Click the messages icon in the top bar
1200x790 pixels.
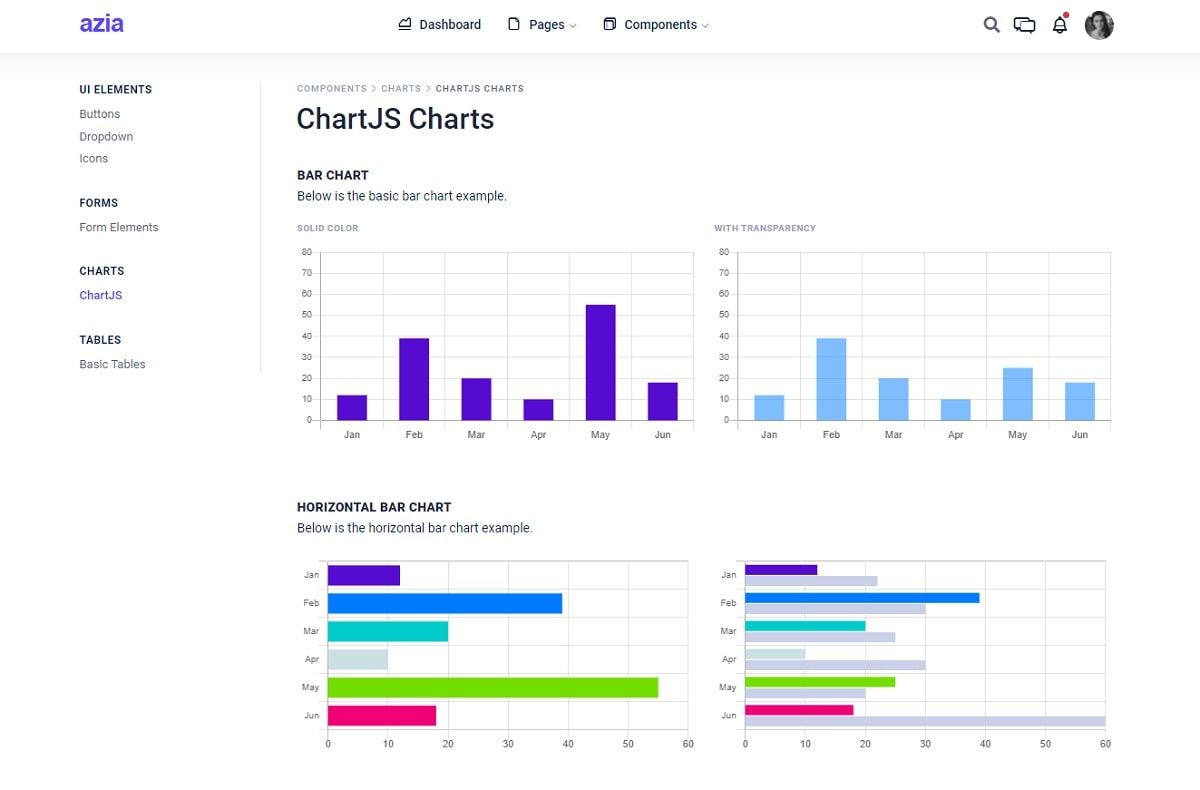click(x=1025, y=24)
